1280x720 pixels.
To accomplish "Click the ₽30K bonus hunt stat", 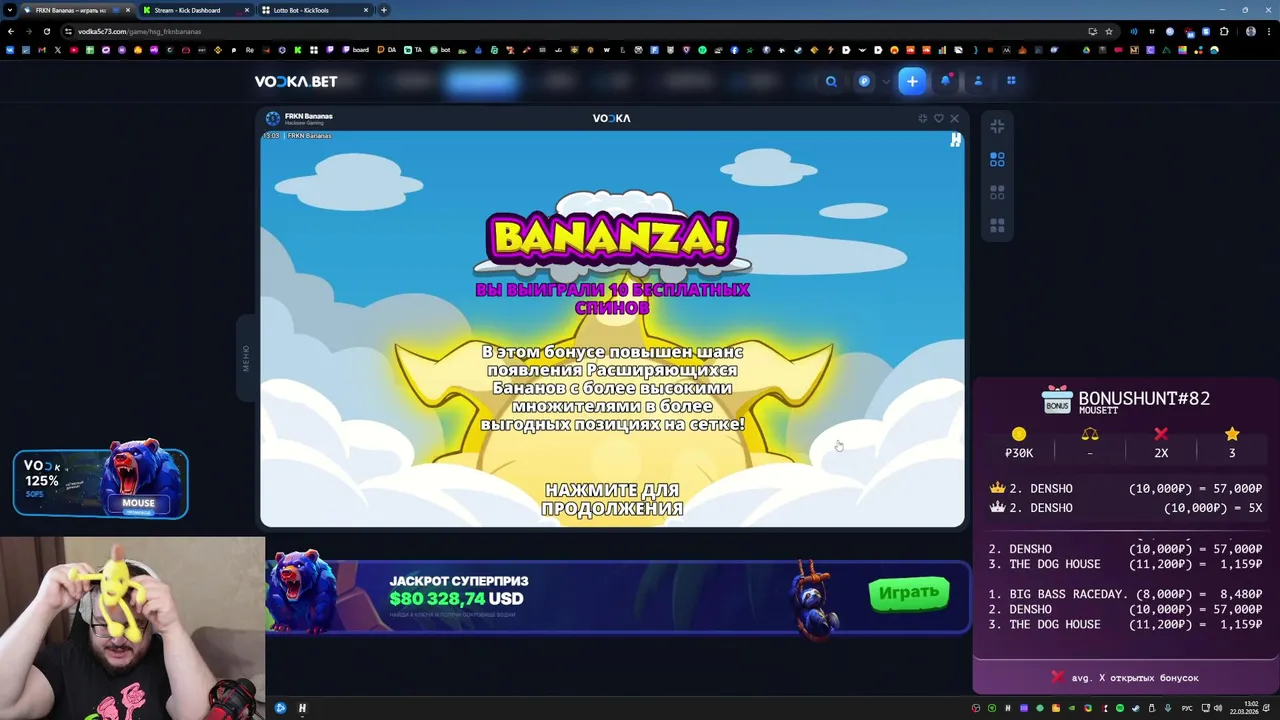I will (x=1019, y=443).
